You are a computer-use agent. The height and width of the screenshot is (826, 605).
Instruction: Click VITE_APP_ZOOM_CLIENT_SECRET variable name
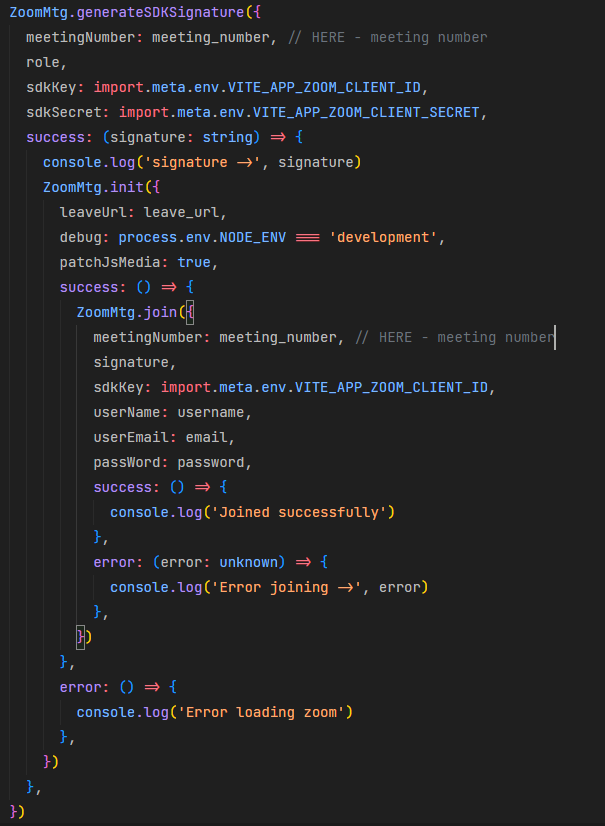tap(366, 112)
